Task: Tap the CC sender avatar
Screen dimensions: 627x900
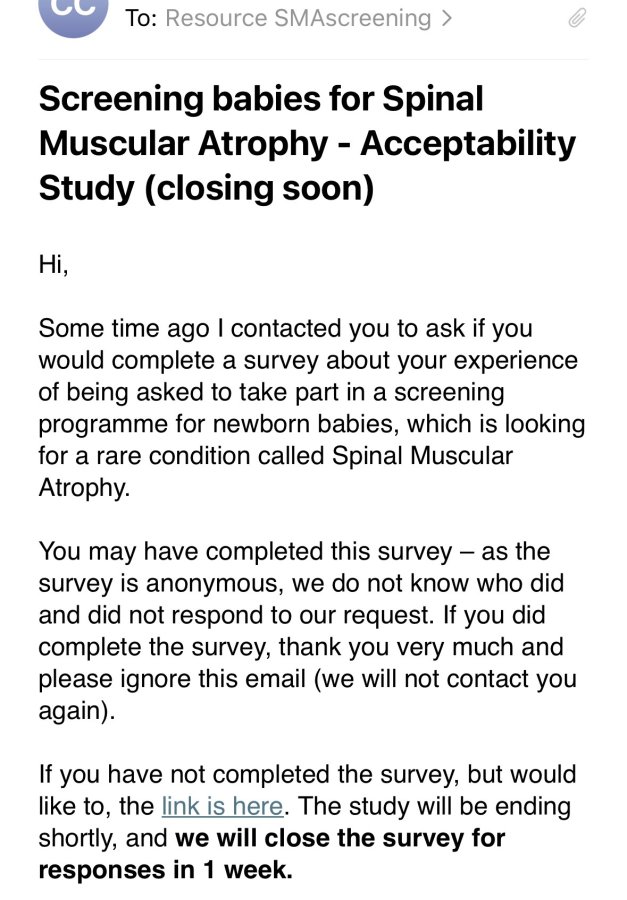Action: point(73,13)
